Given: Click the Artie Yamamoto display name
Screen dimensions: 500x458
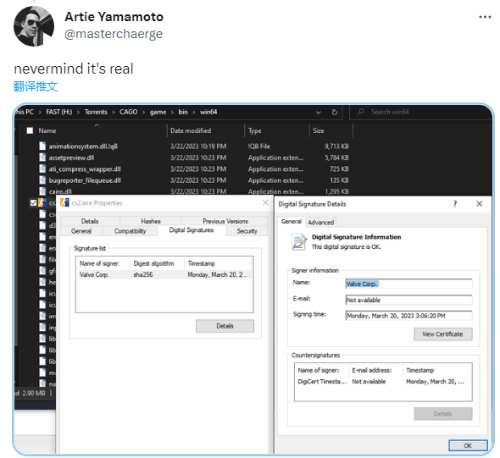Looking at the screenshot, I should coord(114,17).
